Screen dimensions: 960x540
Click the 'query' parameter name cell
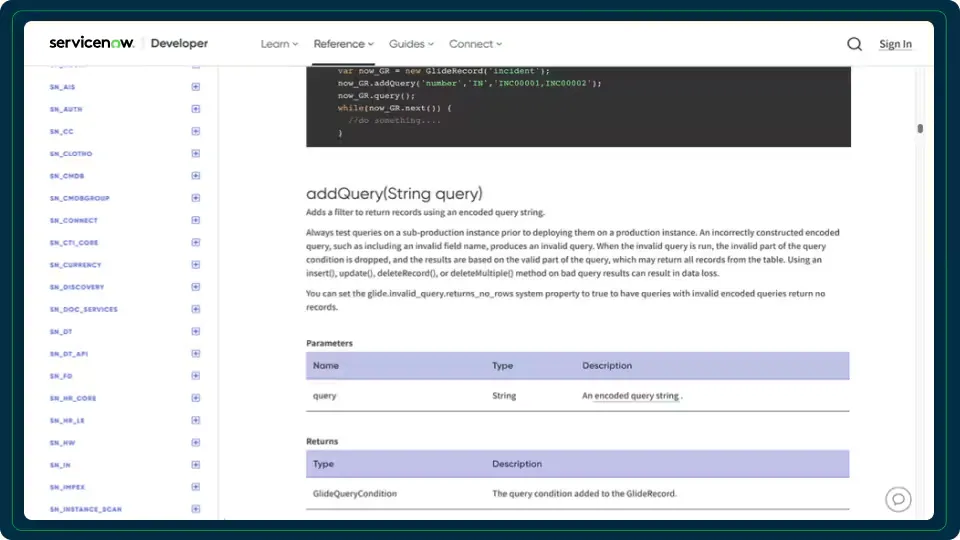coord(324,396)
